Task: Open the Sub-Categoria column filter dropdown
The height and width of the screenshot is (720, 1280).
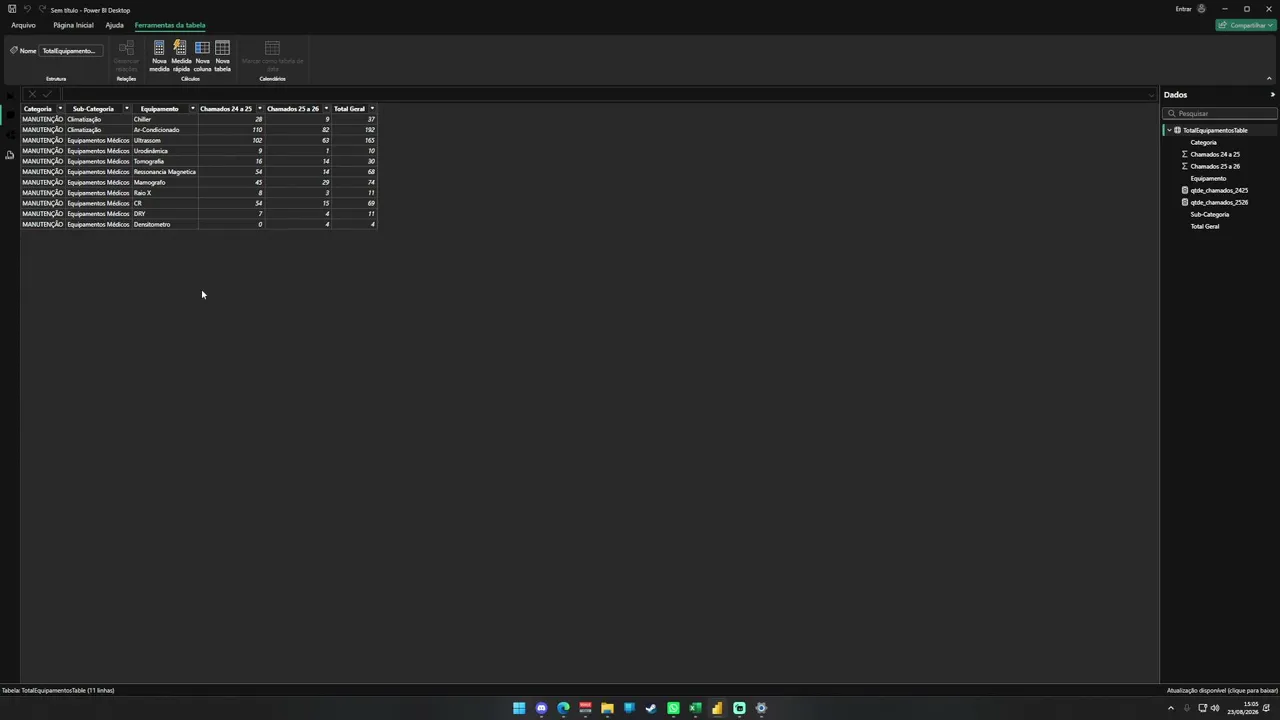Action: click(x=126, y=108)
